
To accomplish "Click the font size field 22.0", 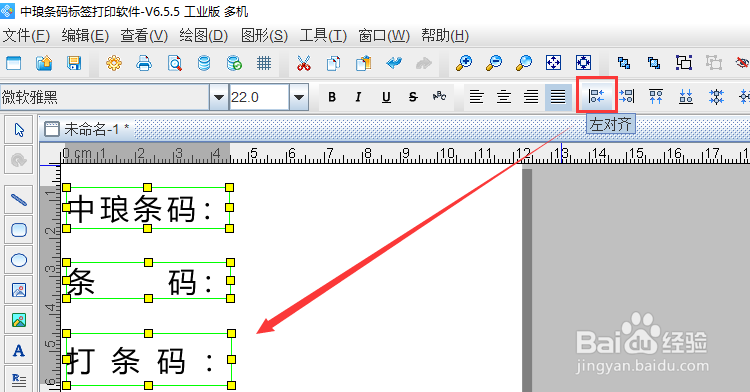I will 259,97.
